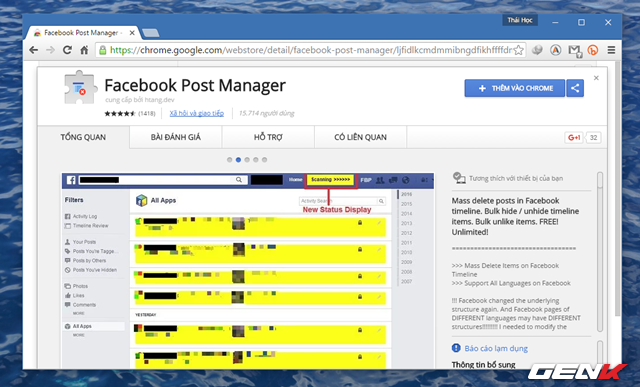The height and width of the screenshot is (387, 640).
Task: Select the last screenshot carousel dot
Action: tap(264, 160)
